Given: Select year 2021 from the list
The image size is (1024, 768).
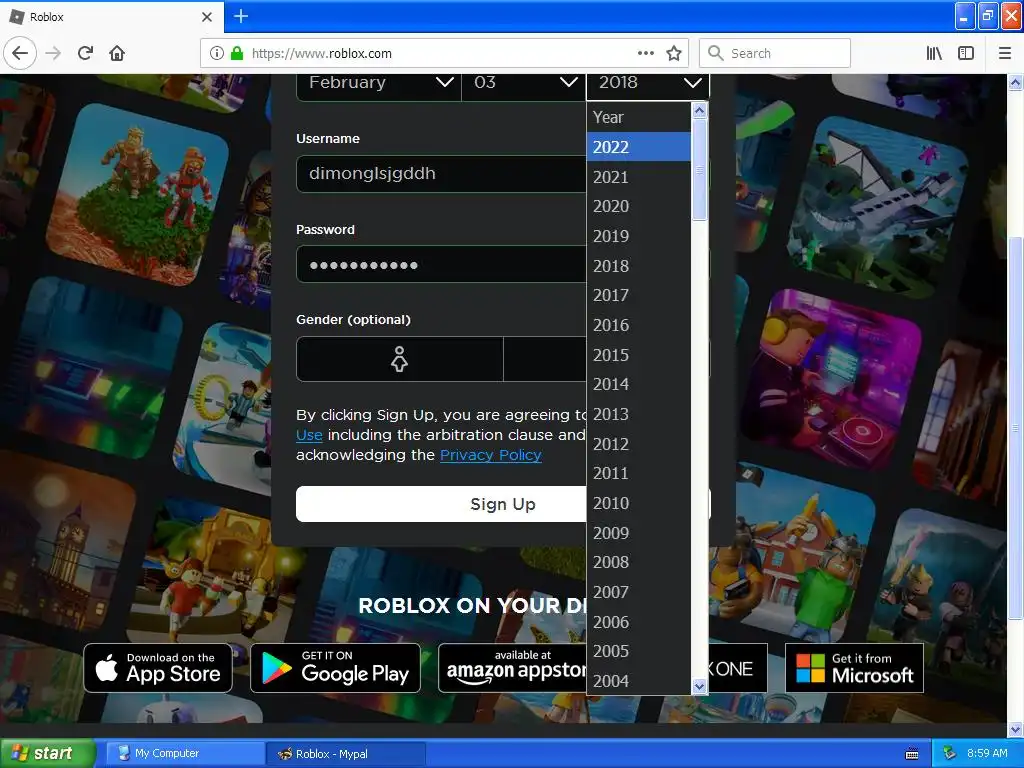Looking at the screenshot, I should click(x=638, y=177).
